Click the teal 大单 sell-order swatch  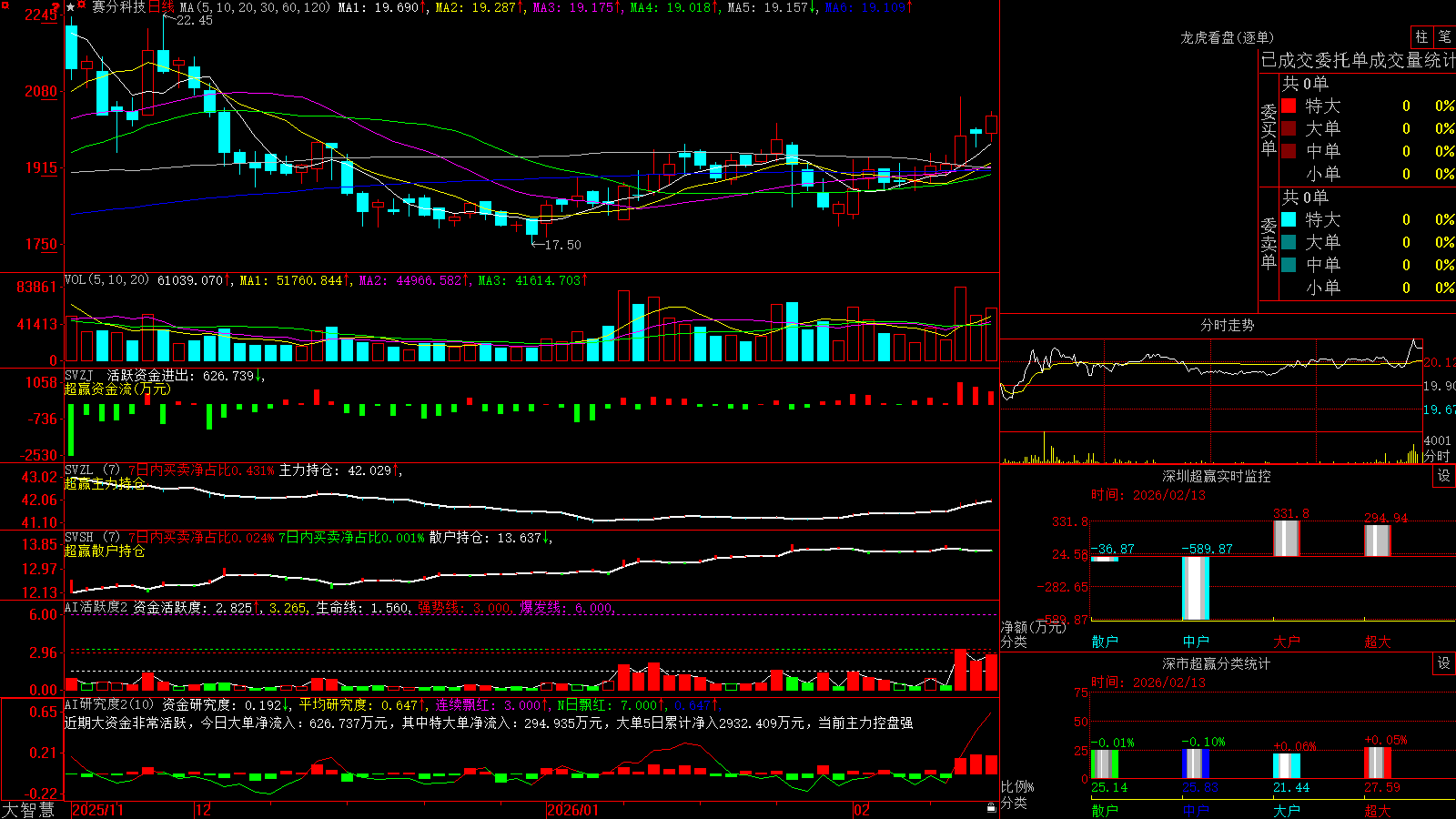point(1289,242)
